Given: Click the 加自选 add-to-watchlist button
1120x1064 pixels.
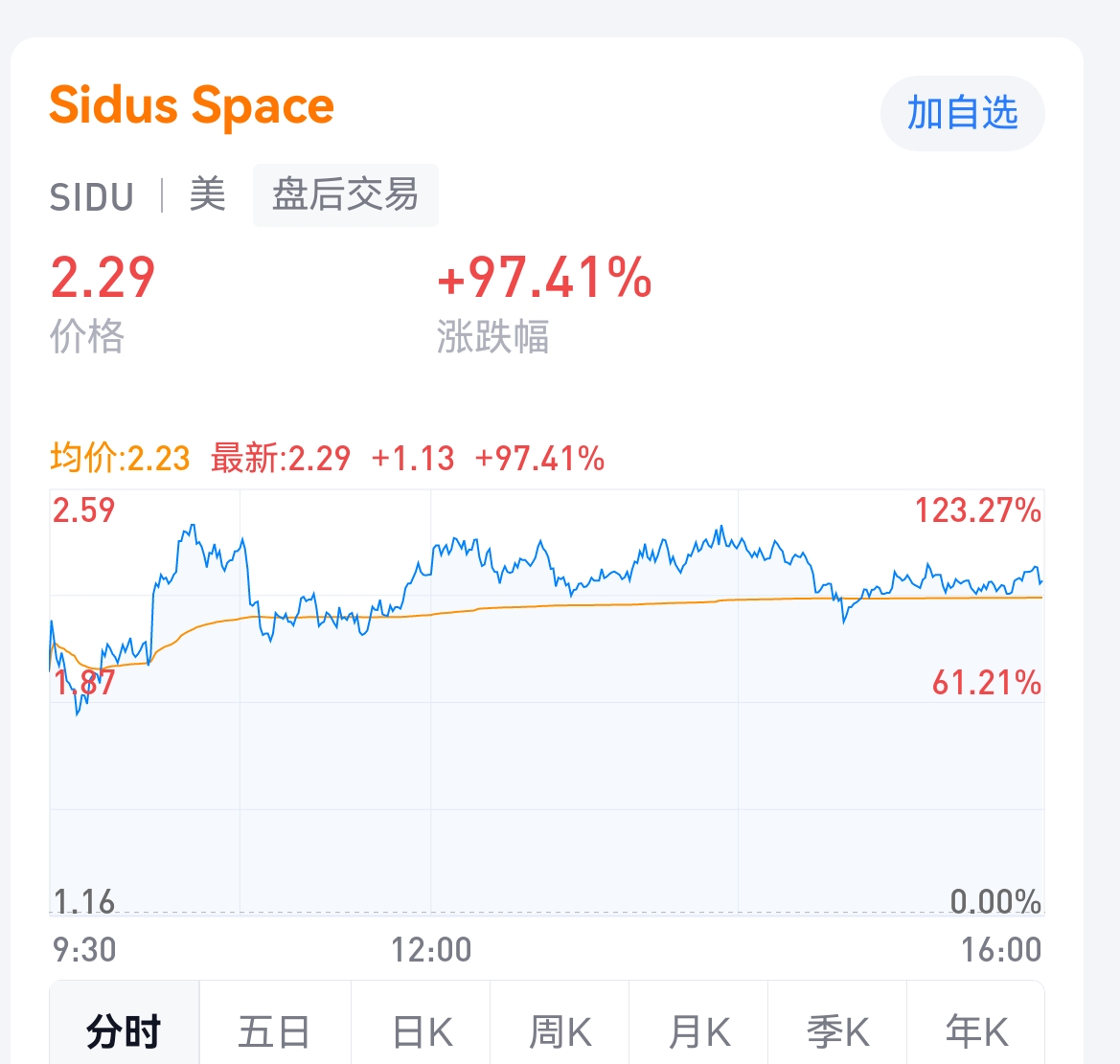Looking at the screenshot, I should pos(962,113).
